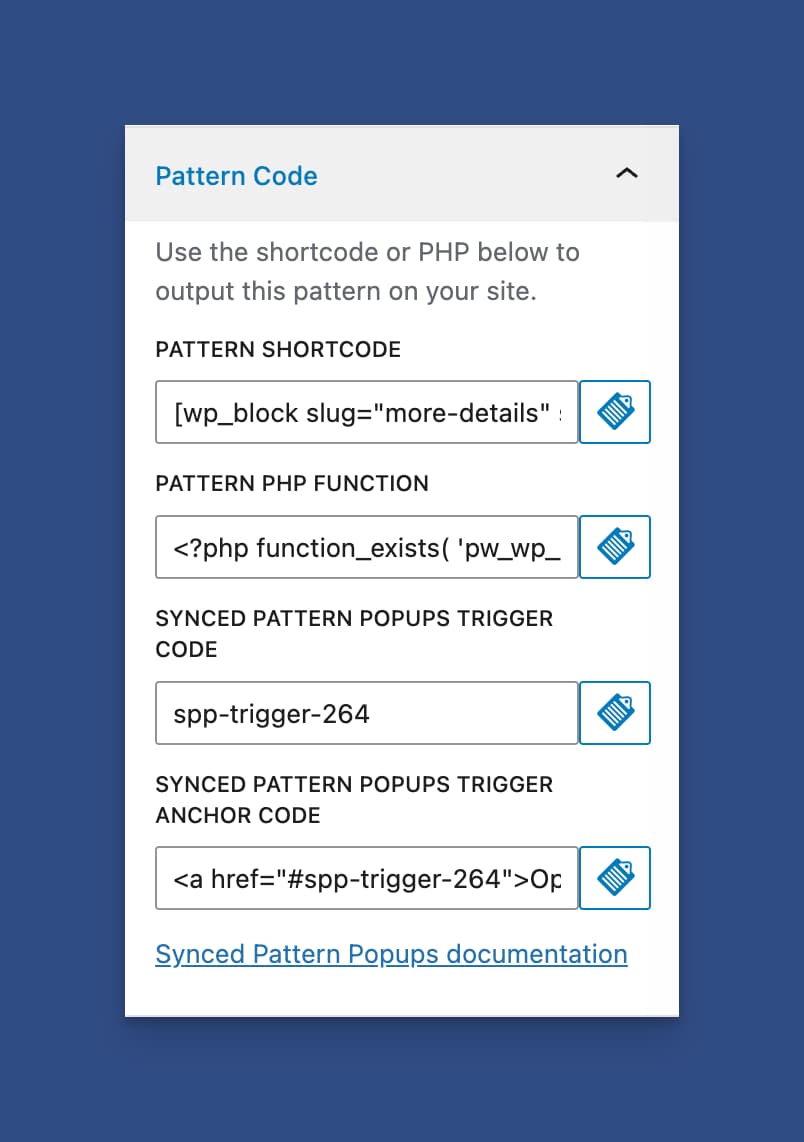Click the Pattern Code panel title
The image size is (804, 1142).
(237, 176)
